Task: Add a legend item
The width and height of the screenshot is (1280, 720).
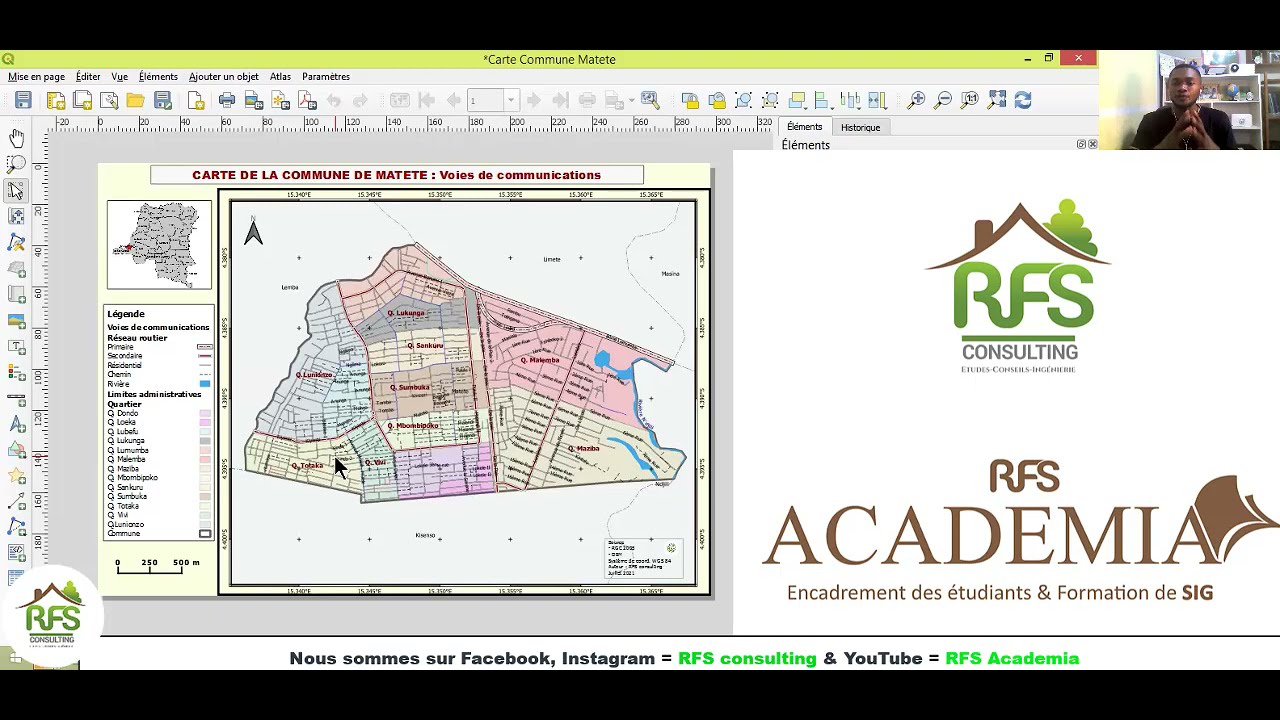Action: tap(16, 373)
